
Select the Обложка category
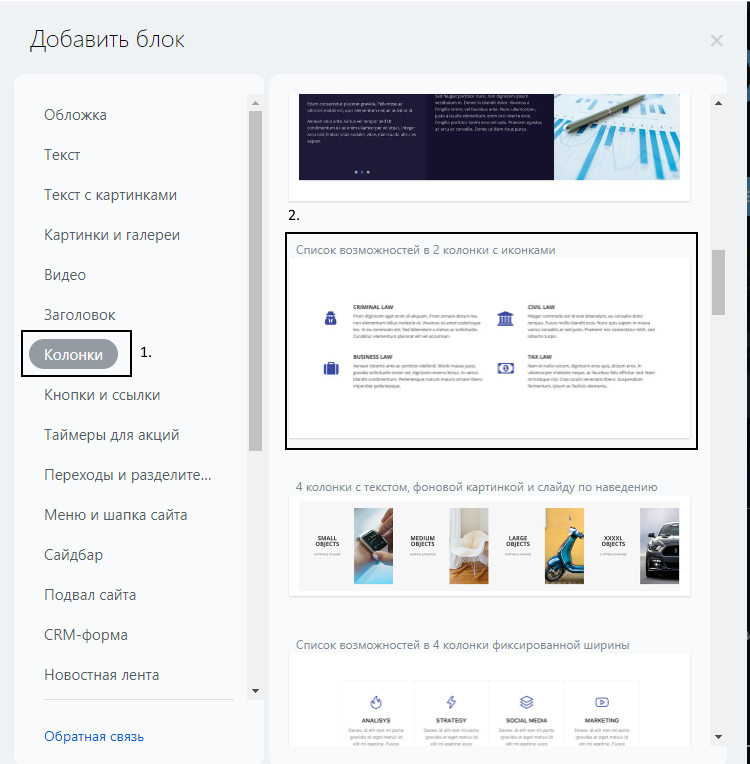pyautogui.click(x=75, y=115)
